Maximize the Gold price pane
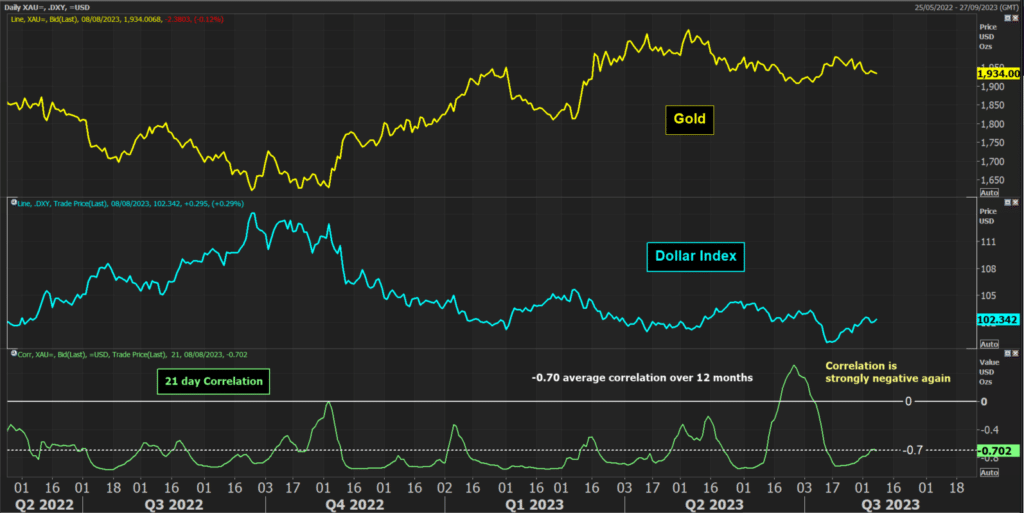 1008,18
